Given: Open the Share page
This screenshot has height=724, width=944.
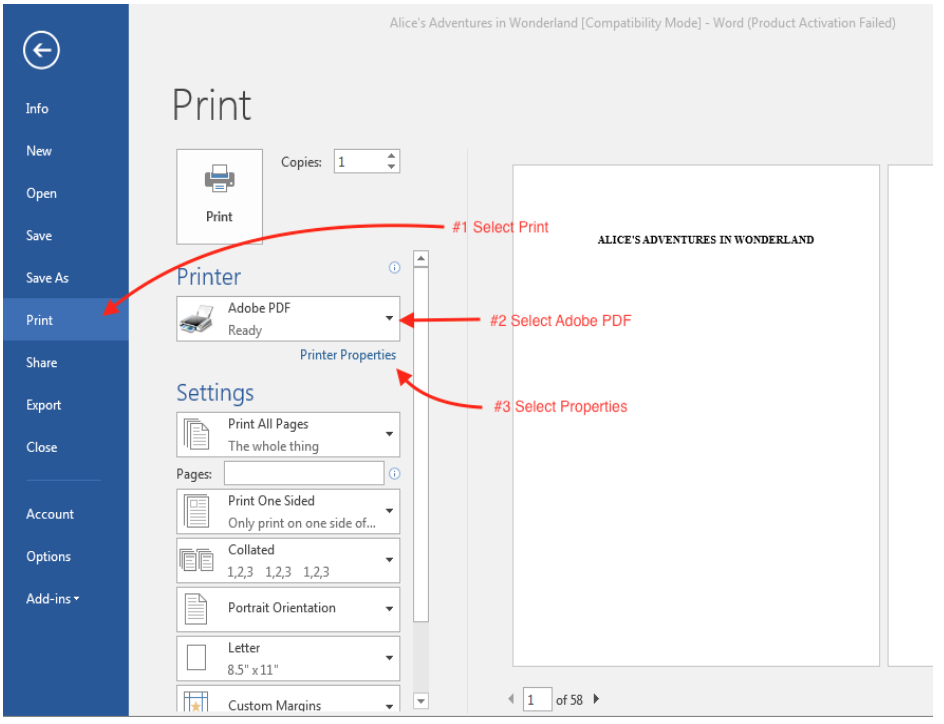Looking at the screenshot, I should (x=42, y=363).
